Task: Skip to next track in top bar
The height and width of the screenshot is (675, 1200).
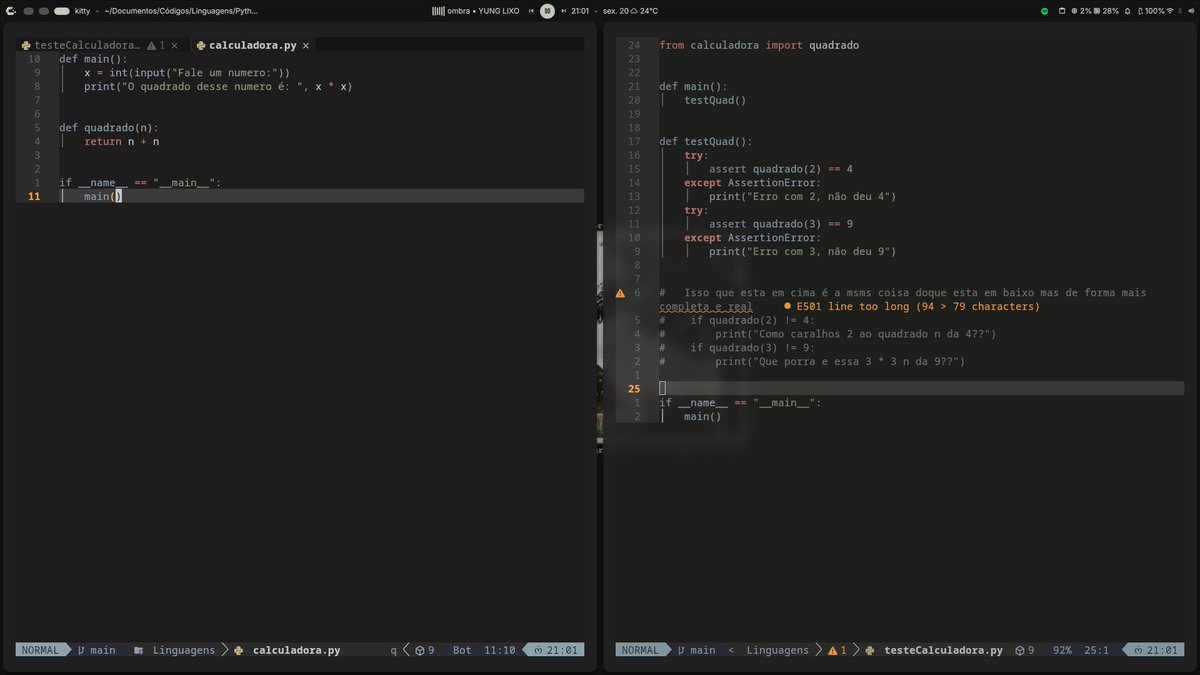Action: tap(564, 10)
